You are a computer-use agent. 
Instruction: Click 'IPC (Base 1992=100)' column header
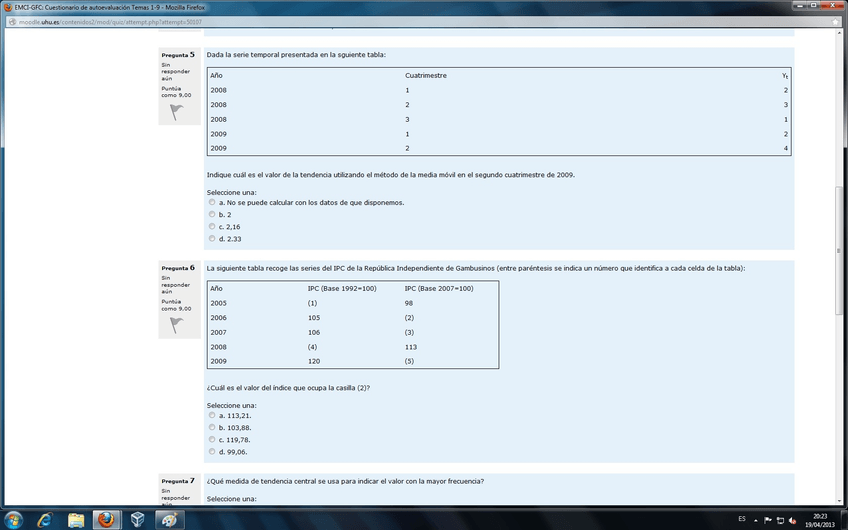tap(342, 289)
